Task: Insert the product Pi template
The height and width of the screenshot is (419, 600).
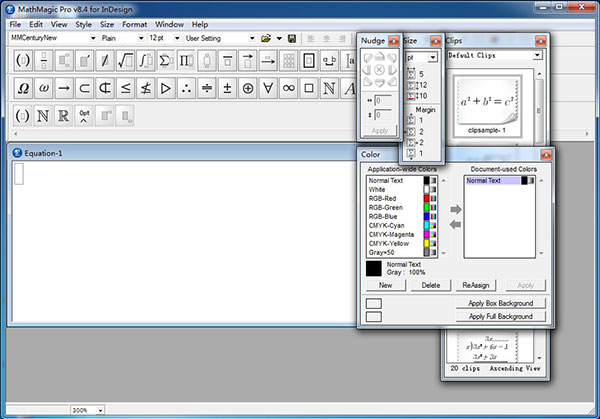Action: (187, 61)
